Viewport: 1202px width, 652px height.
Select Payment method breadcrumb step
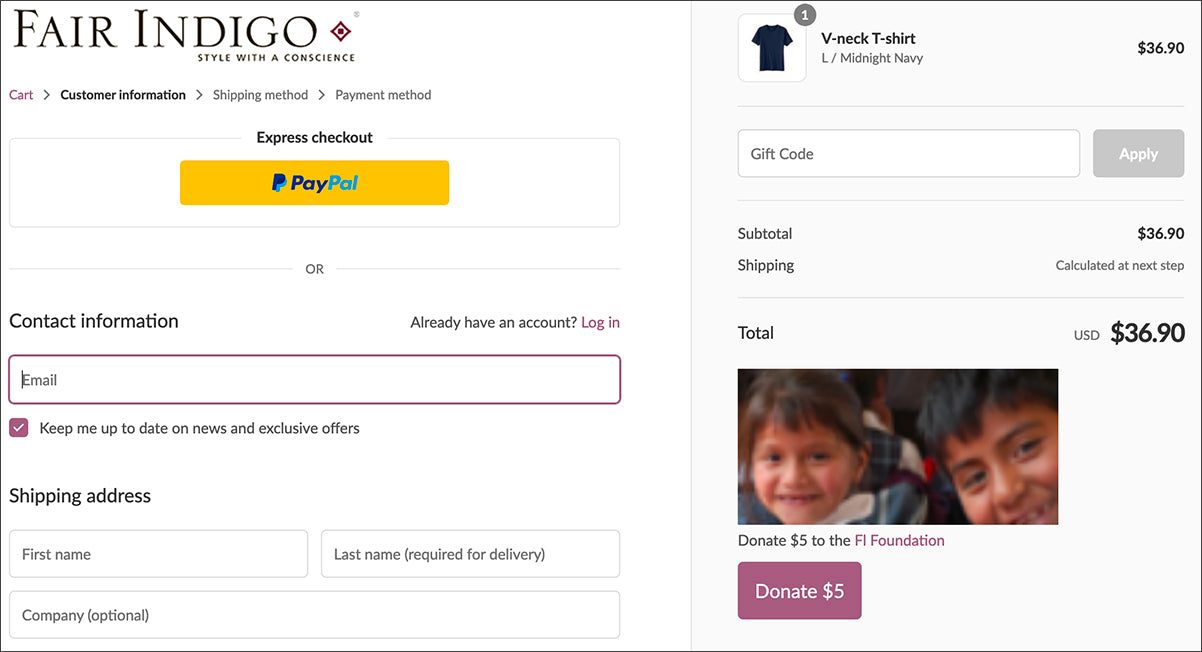click(x=383, y=95)
